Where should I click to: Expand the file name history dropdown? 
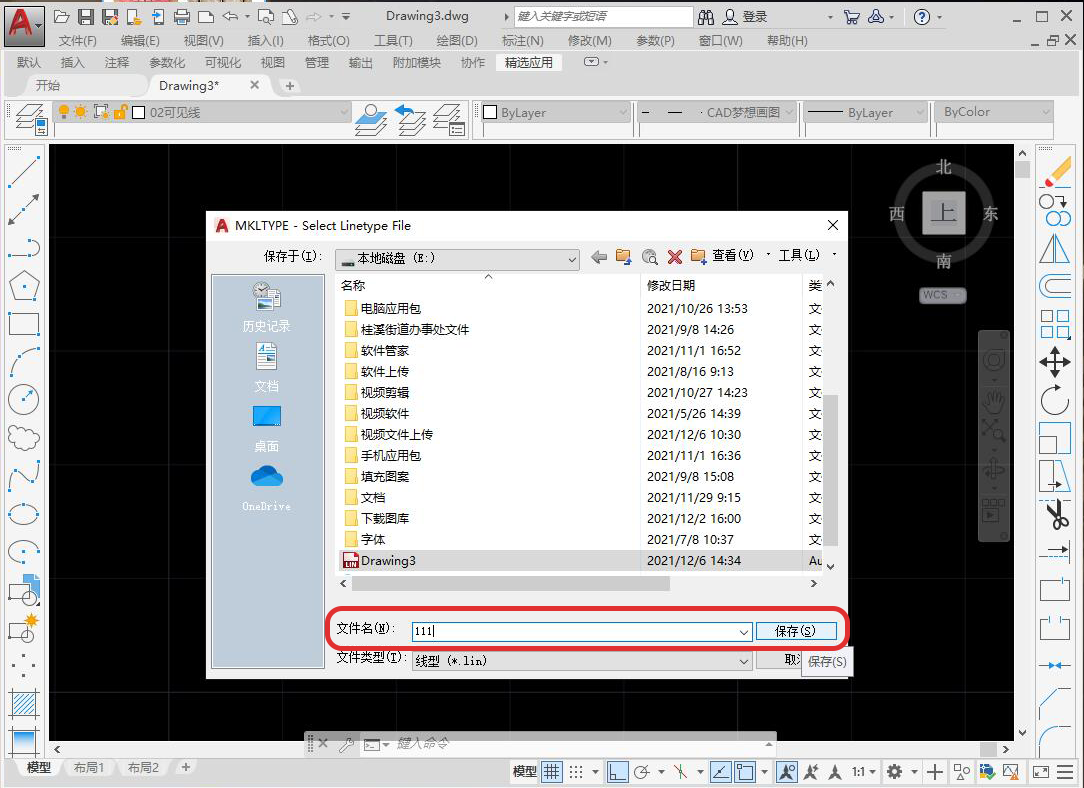[x=744, y=632]
